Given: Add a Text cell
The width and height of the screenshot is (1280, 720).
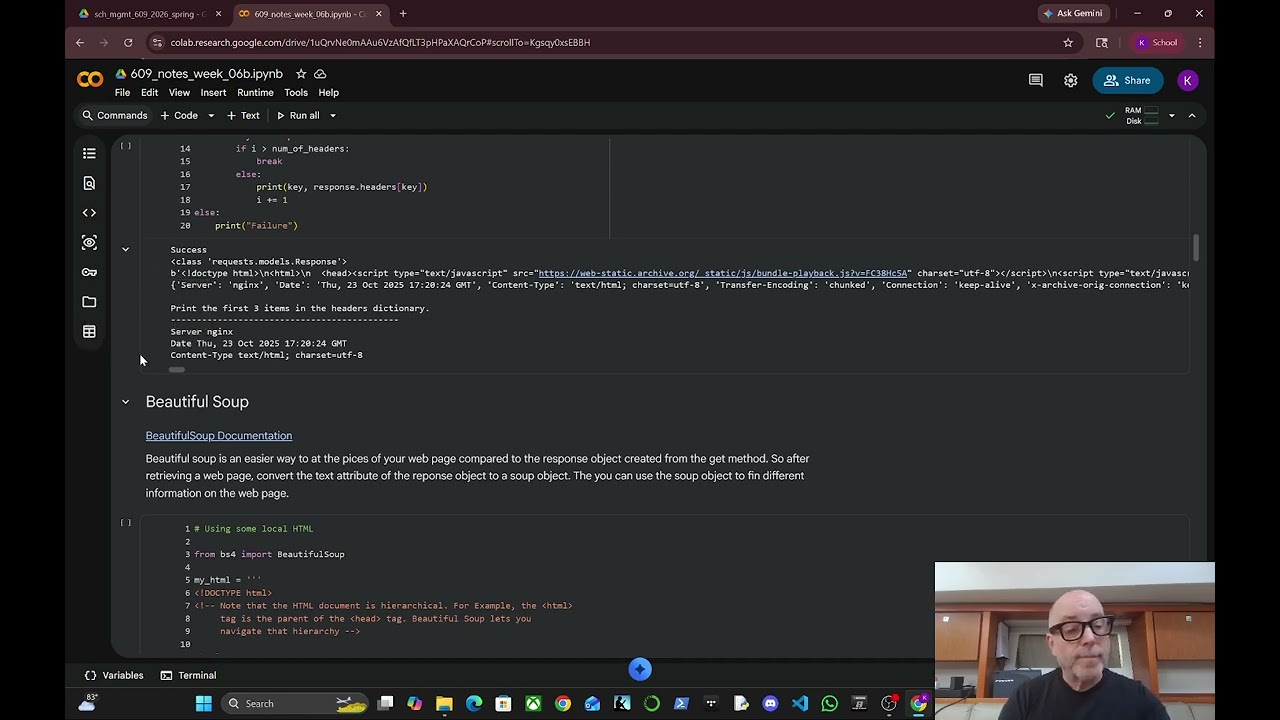Looking at the screenshot, I should coord(243,115).
